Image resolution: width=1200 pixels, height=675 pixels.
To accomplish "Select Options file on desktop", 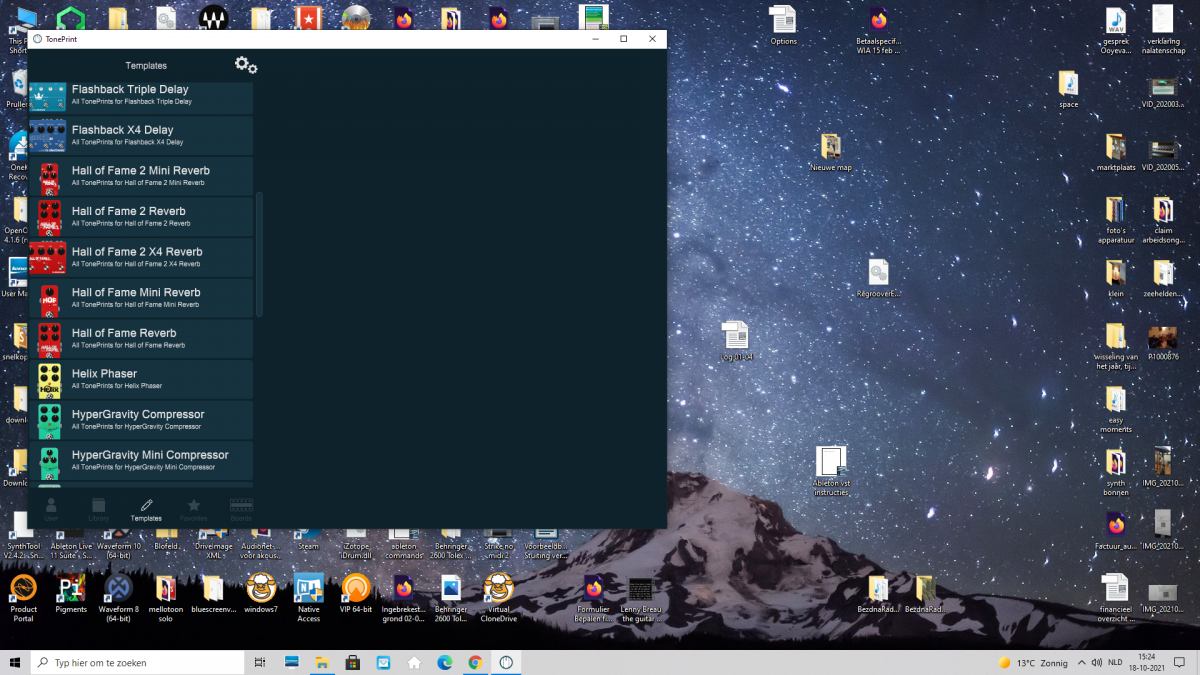I will pyautogui.click(x=783, y=25).
